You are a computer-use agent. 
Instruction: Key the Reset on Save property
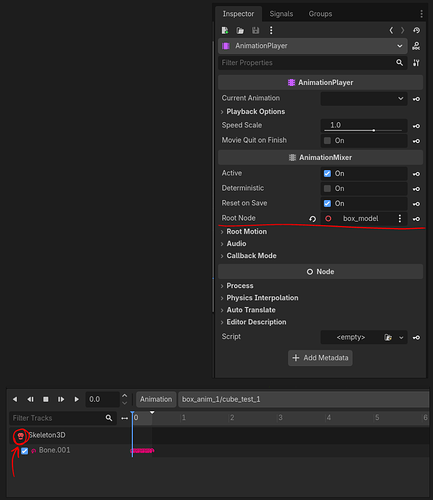[416, 204]
